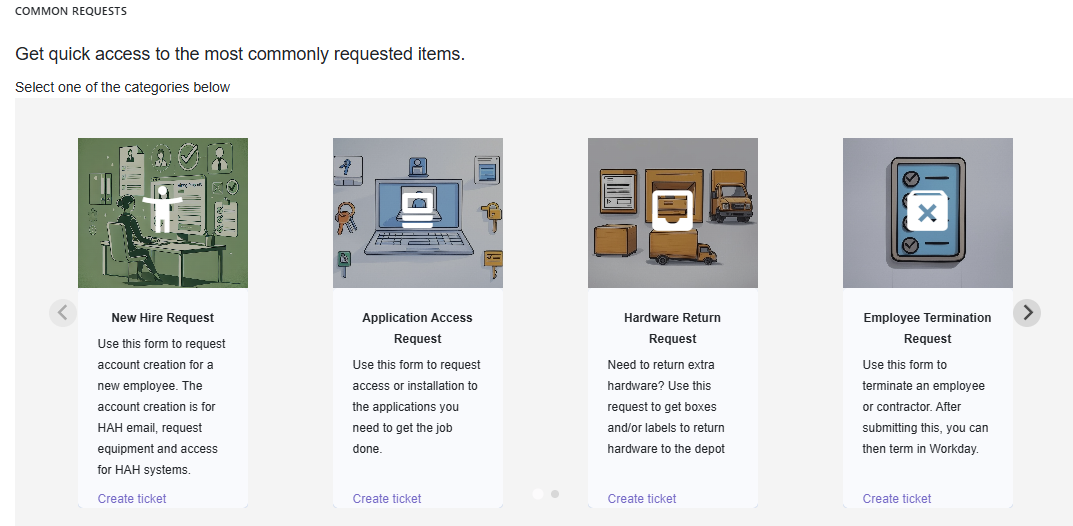Create ticket for New Hire Request
Screen dimensions: 1073x526
pos(132,499)
